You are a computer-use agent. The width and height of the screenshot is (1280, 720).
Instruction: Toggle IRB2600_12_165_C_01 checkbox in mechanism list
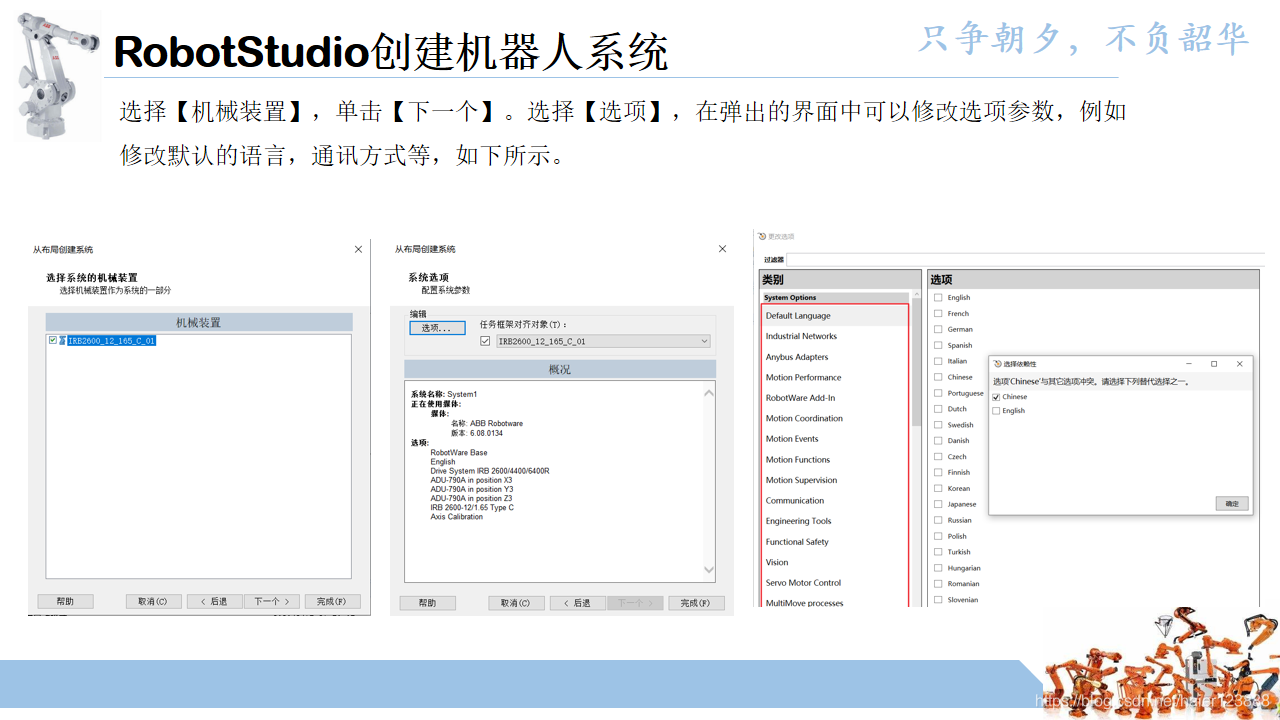click(53, 341)
